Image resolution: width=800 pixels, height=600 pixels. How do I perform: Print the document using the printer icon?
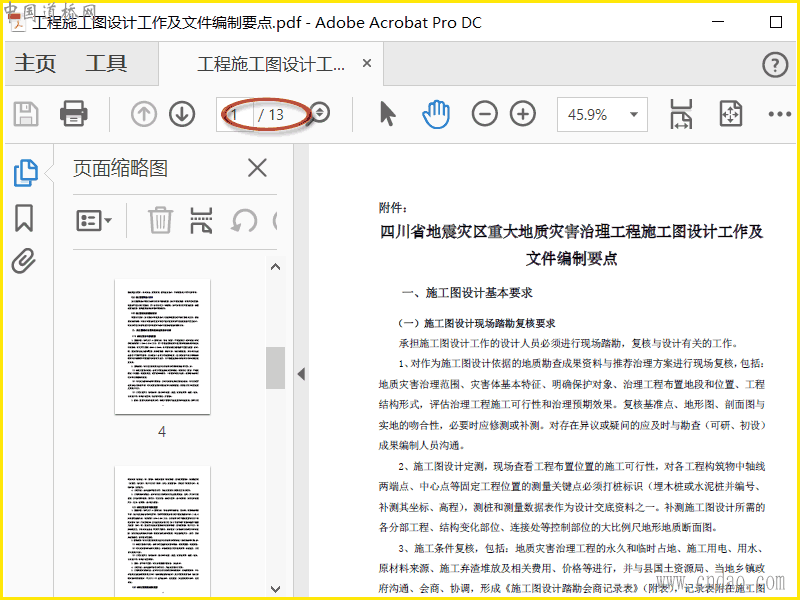click(x=73, y=114)
